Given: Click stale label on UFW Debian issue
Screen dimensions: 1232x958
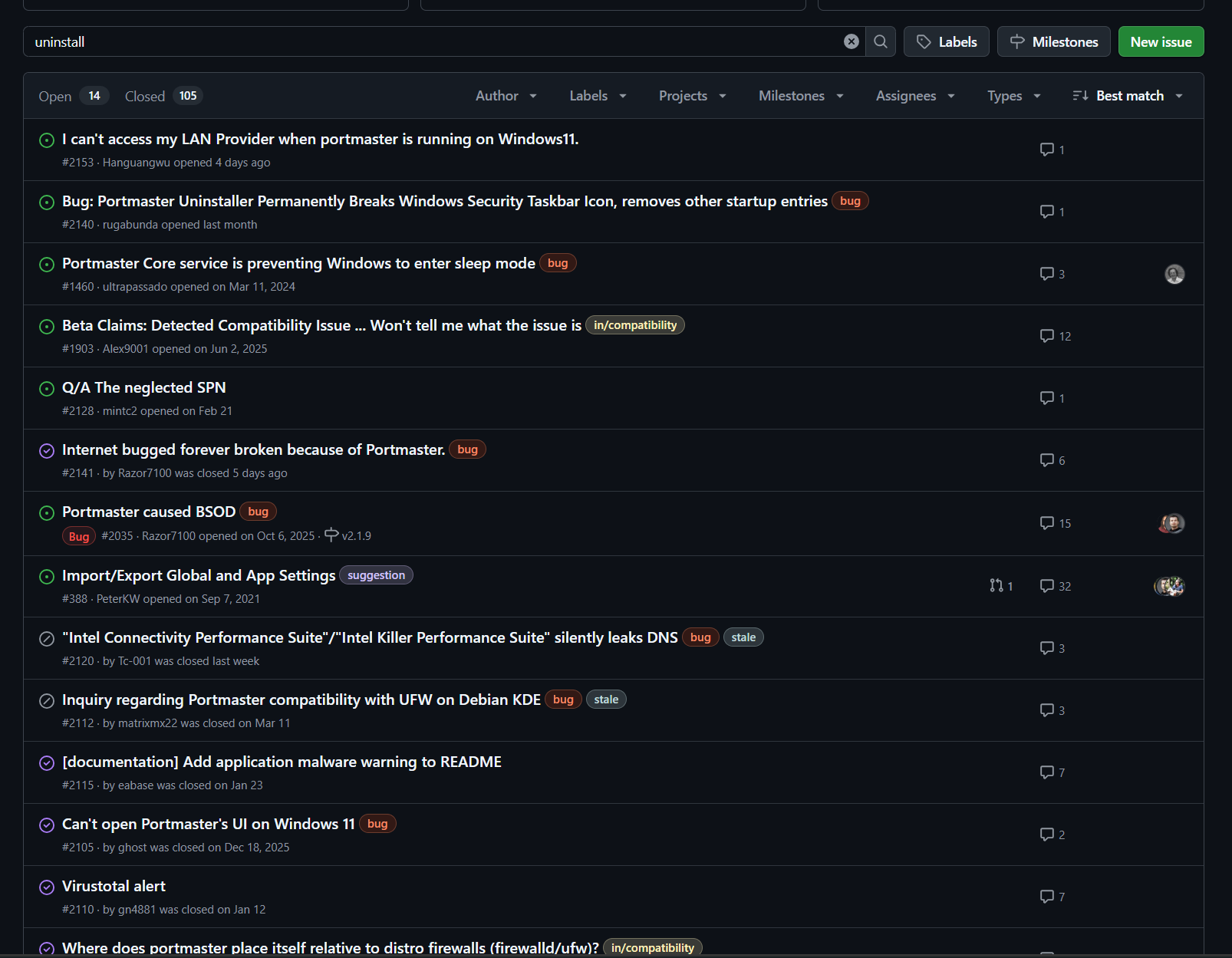Looking at the screenshot, I should (606, 700).
